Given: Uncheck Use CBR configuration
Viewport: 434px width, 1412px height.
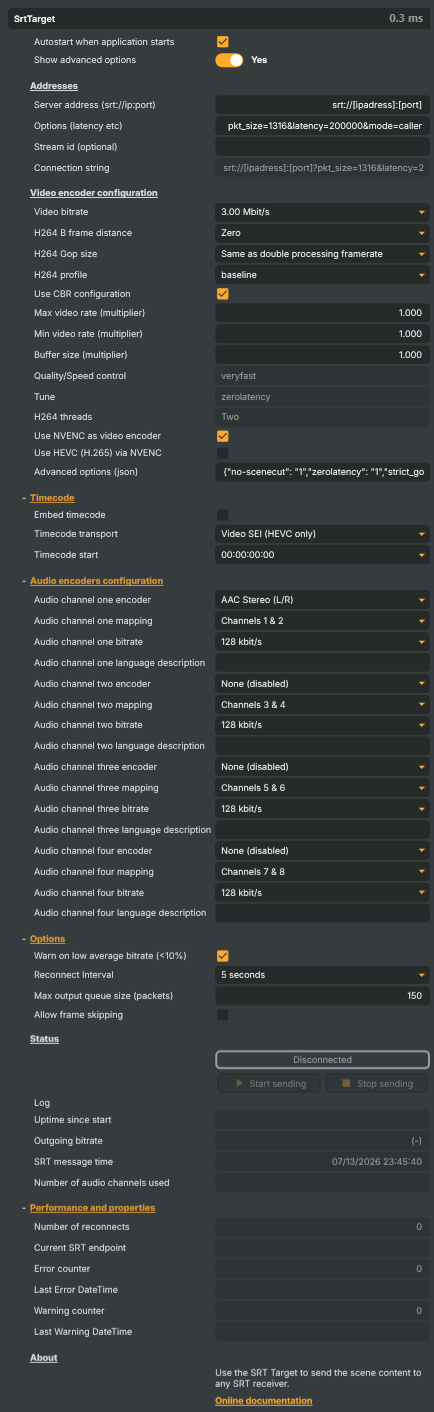Looking at the screenshot, I should point(223,294).
